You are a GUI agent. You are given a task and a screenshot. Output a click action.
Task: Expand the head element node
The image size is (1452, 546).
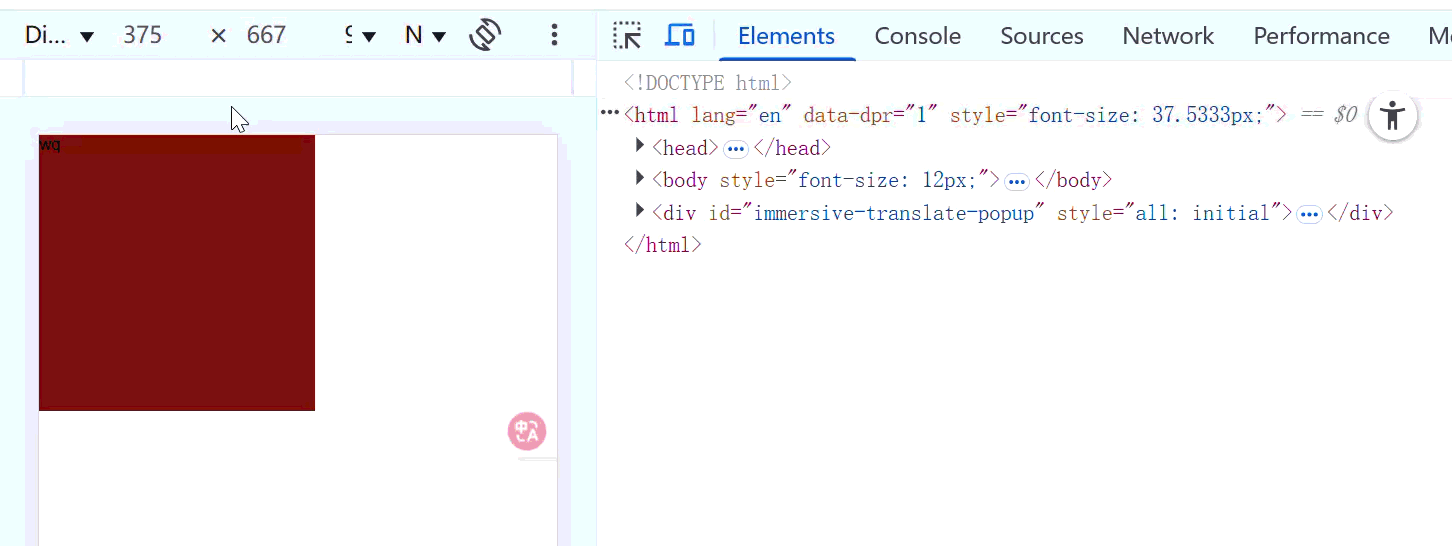640,147
